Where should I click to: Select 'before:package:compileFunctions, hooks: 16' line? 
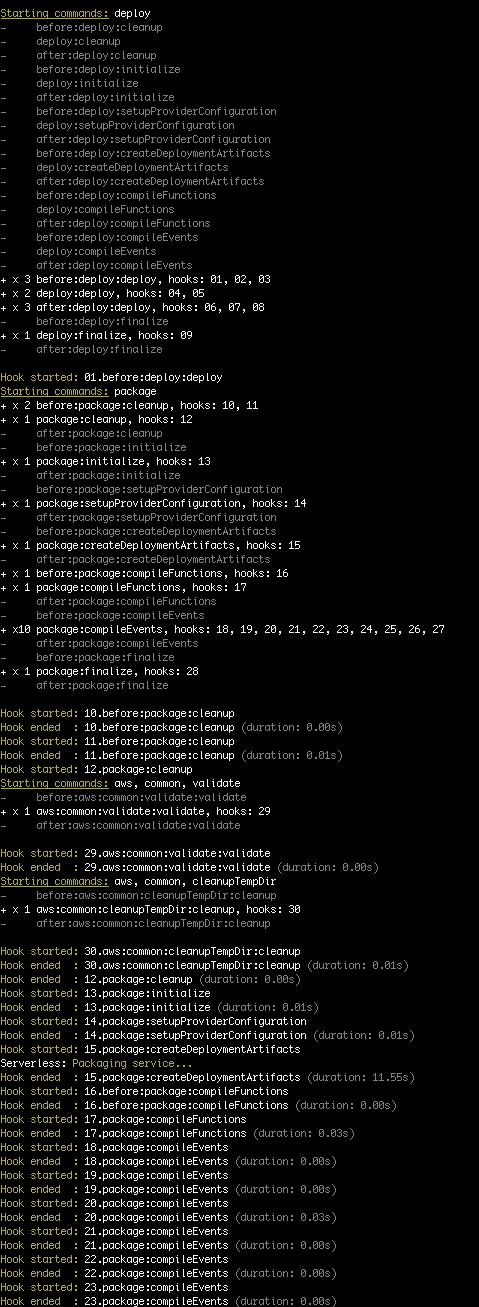point(144,573)
